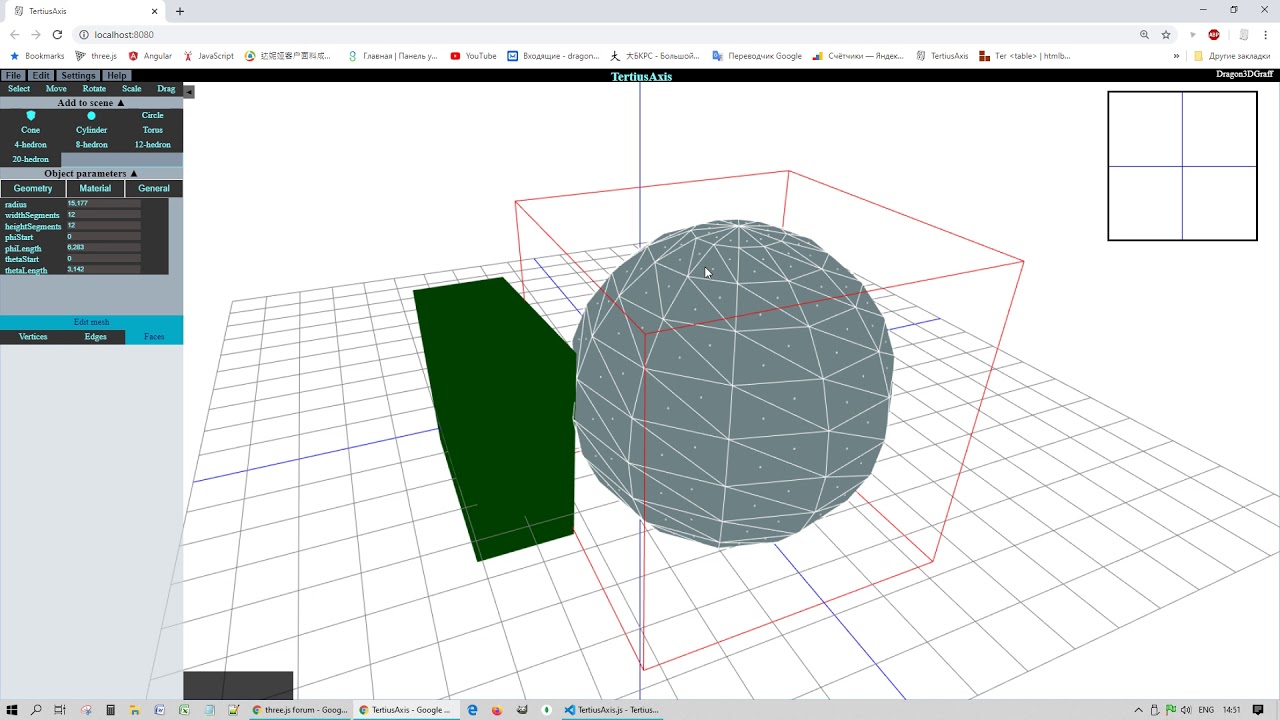1280x720 pixels.
Task: Switch to the General tab
Action: 154,188
